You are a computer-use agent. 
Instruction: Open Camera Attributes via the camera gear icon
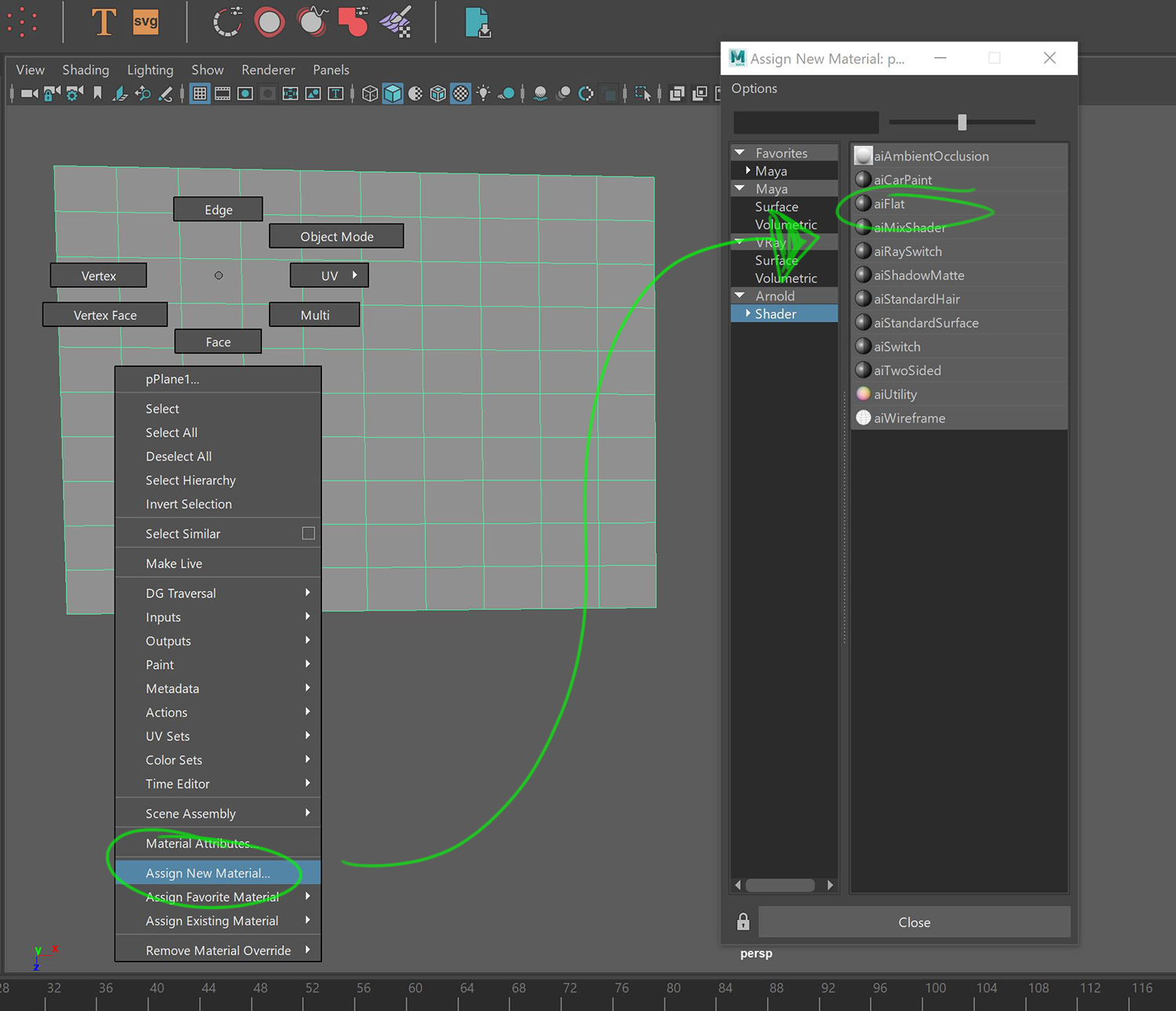point(74,94)
